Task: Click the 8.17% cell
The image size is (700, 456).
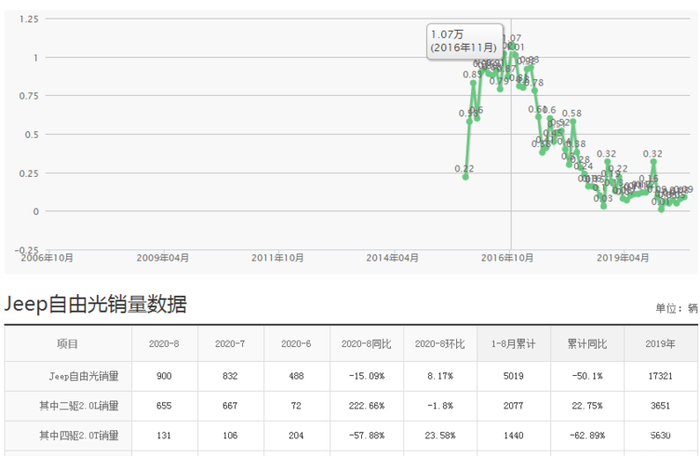Action: click(440, 376)
